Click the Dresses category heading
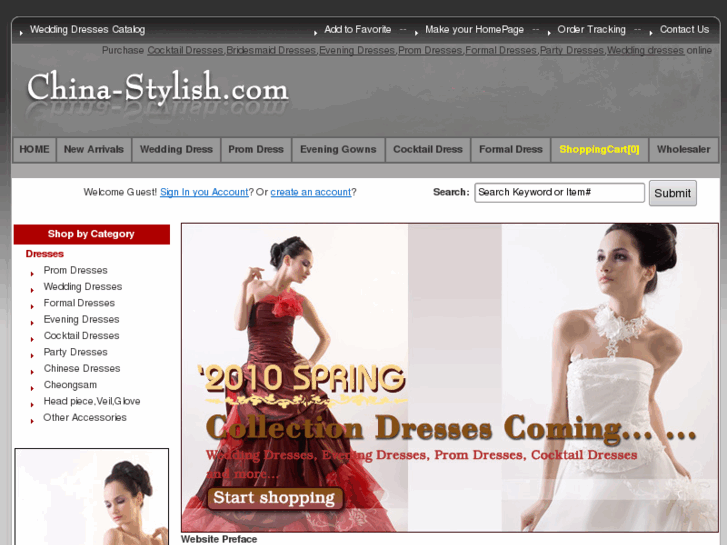 pos(45,254)
